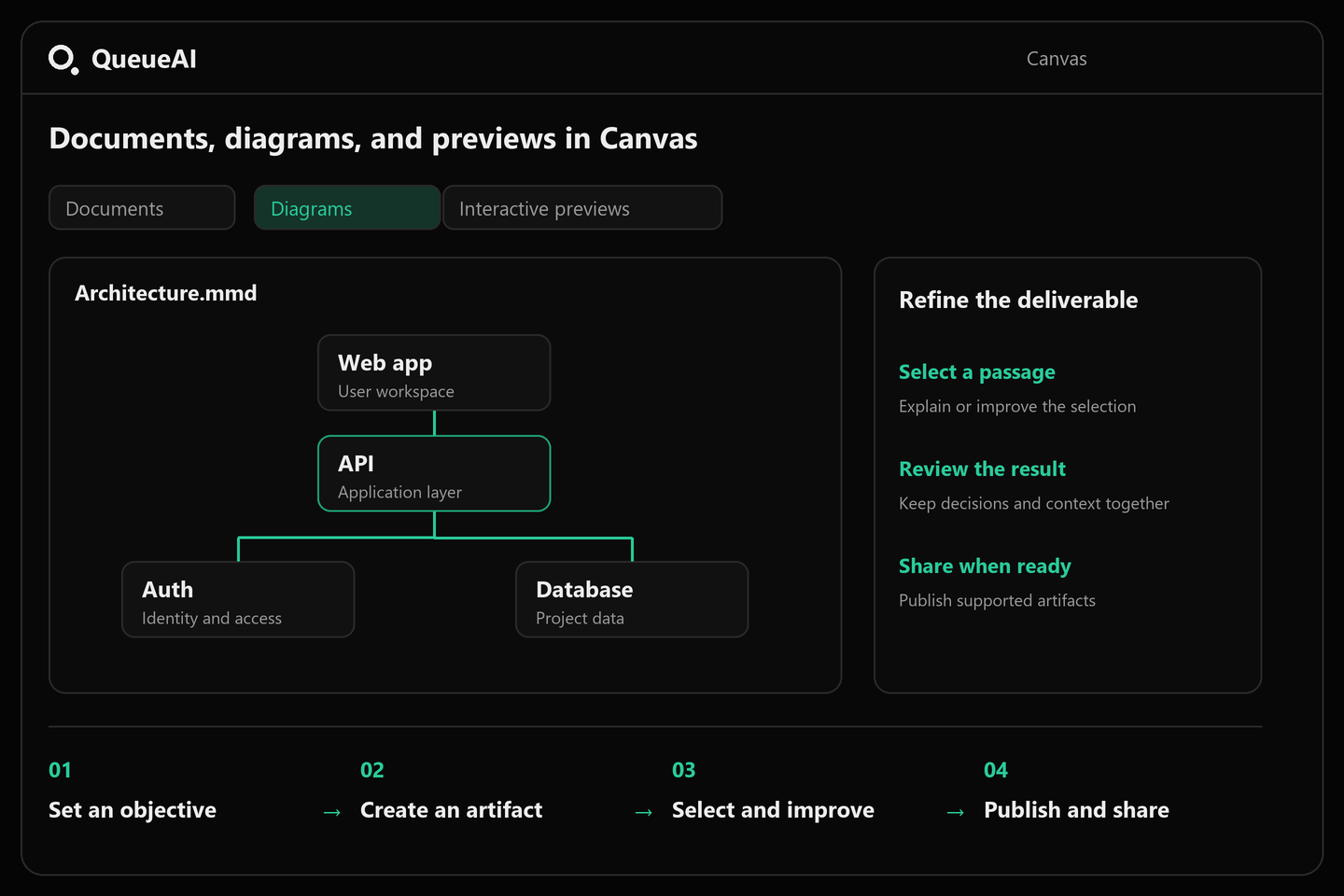Click step 02 Create an artifact
1344x896 pixels.
click(452, 791)
